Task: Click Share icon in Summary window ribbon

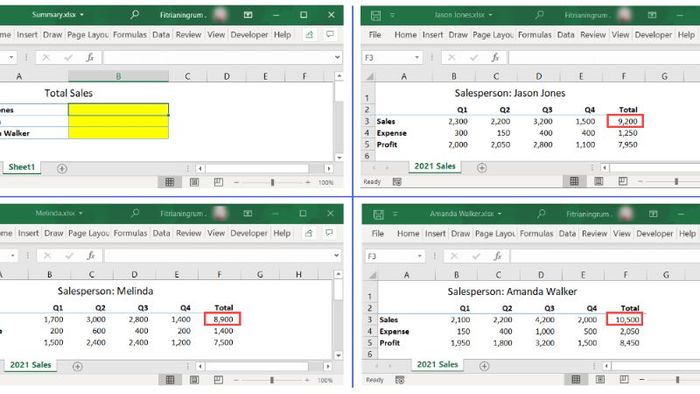Action: click(x=309, y=34)
